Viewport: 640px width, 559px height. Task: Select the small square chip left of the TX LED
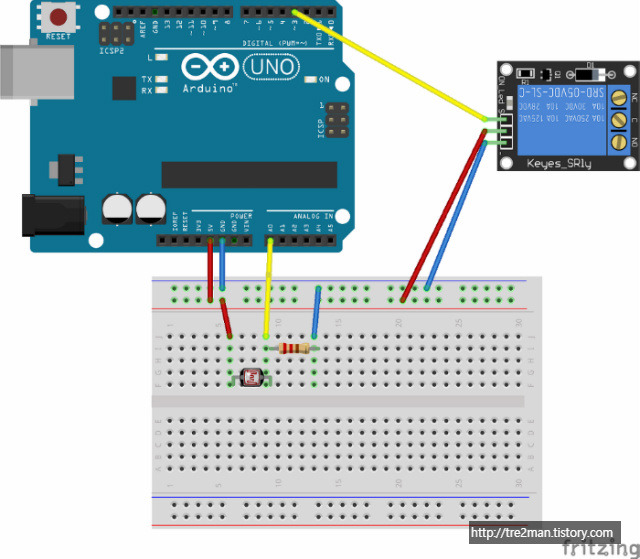click(x=124, y=88)
